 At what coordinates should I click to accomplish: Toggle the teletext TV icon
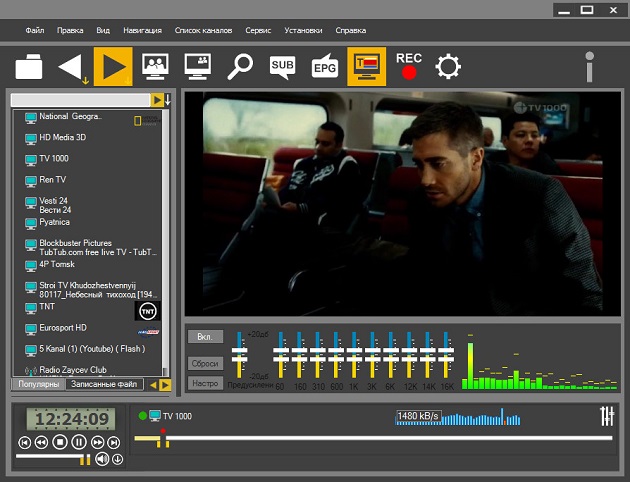click(366, 66)
